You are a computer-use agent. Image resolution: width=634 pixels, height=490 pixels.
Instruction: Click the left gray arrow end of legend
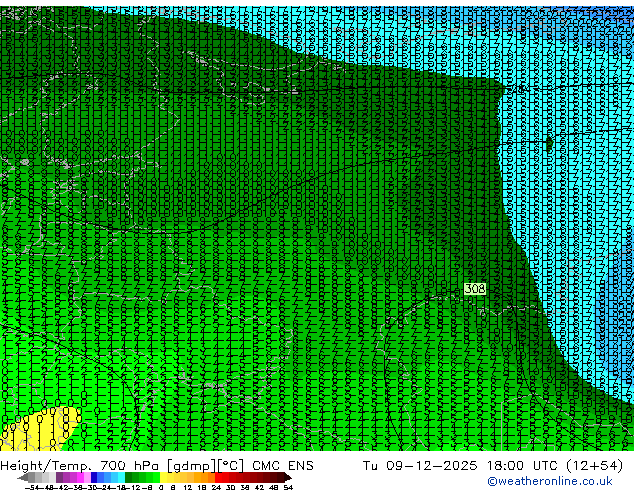point(23,478)
